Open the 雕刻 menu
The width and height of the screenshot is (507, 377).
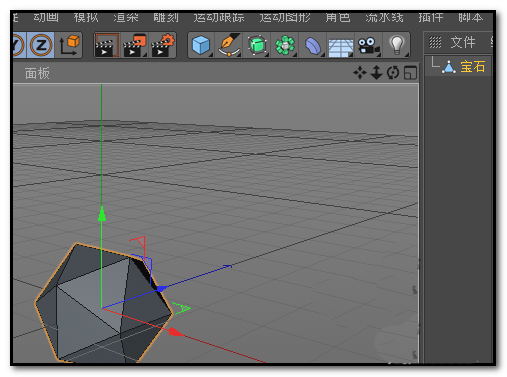point(166,17)
